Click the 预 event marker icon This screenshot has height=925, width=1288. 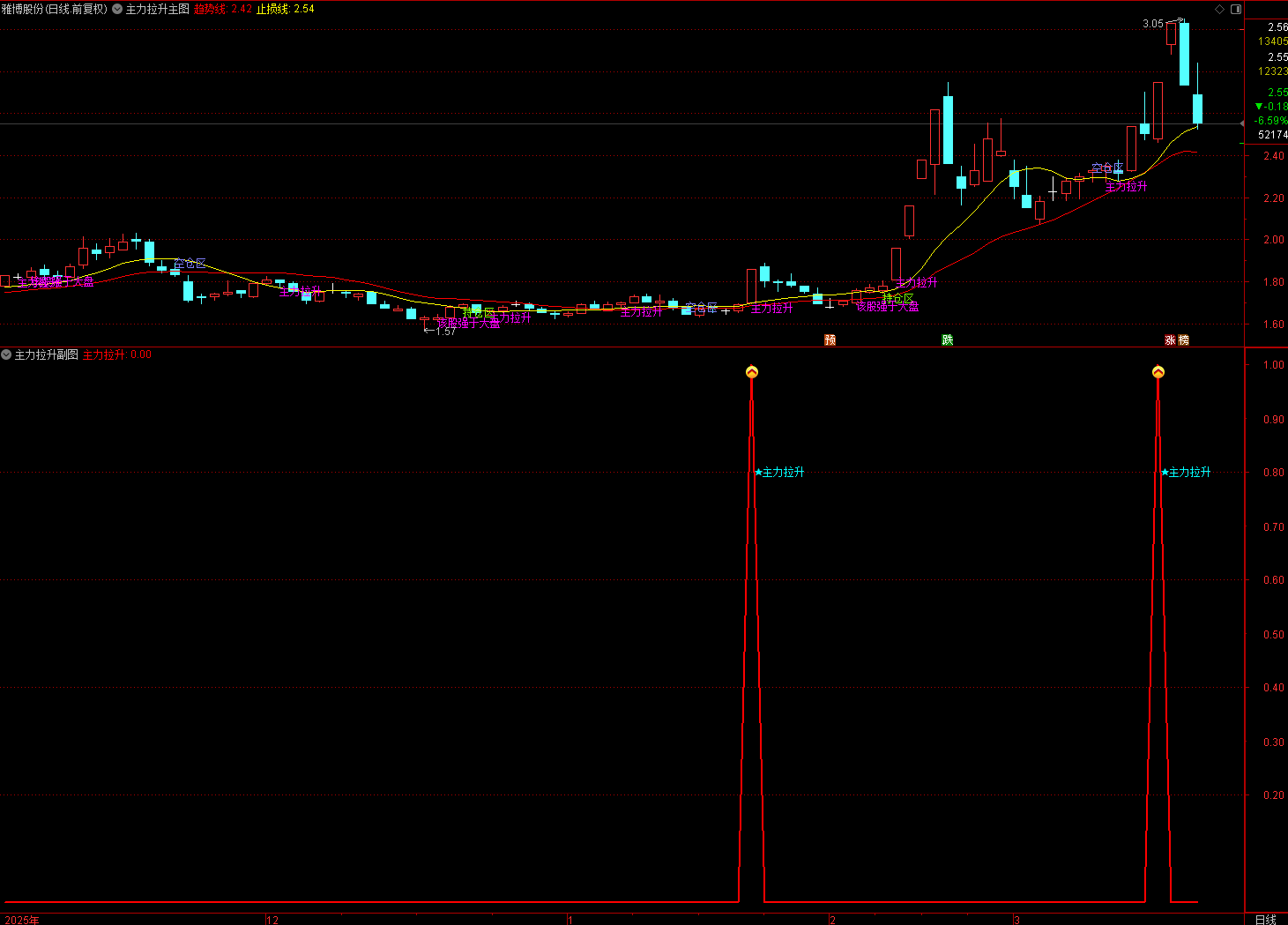click(830, 340)
